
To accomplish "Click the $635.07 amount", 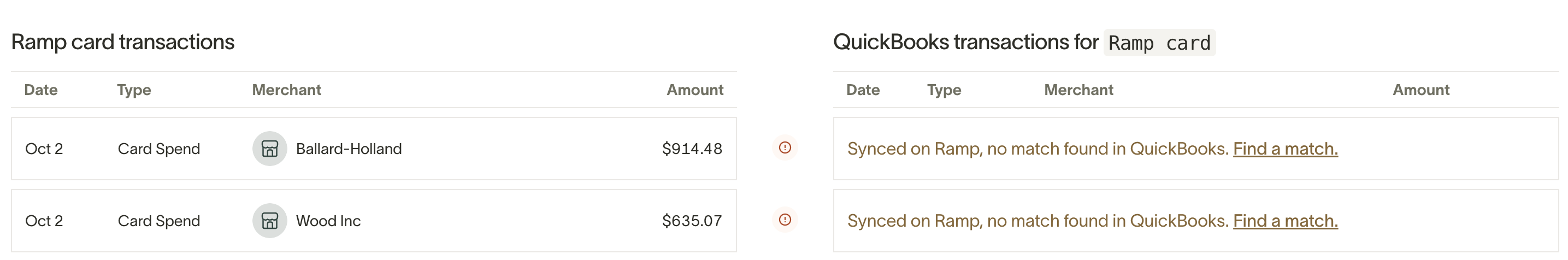I will pos(692,221).
